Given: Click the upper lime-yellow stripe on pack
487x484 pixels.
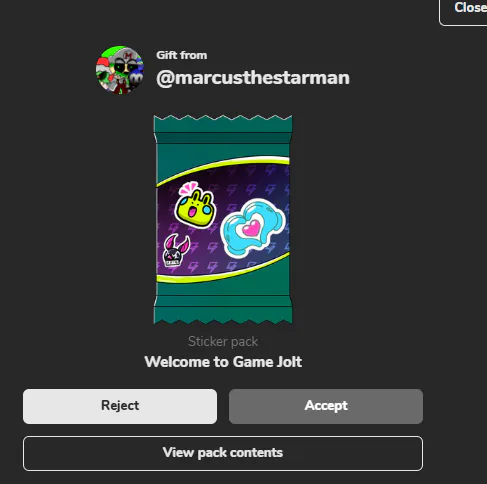Looking at the screenshot, I should (x=223, y=166).
